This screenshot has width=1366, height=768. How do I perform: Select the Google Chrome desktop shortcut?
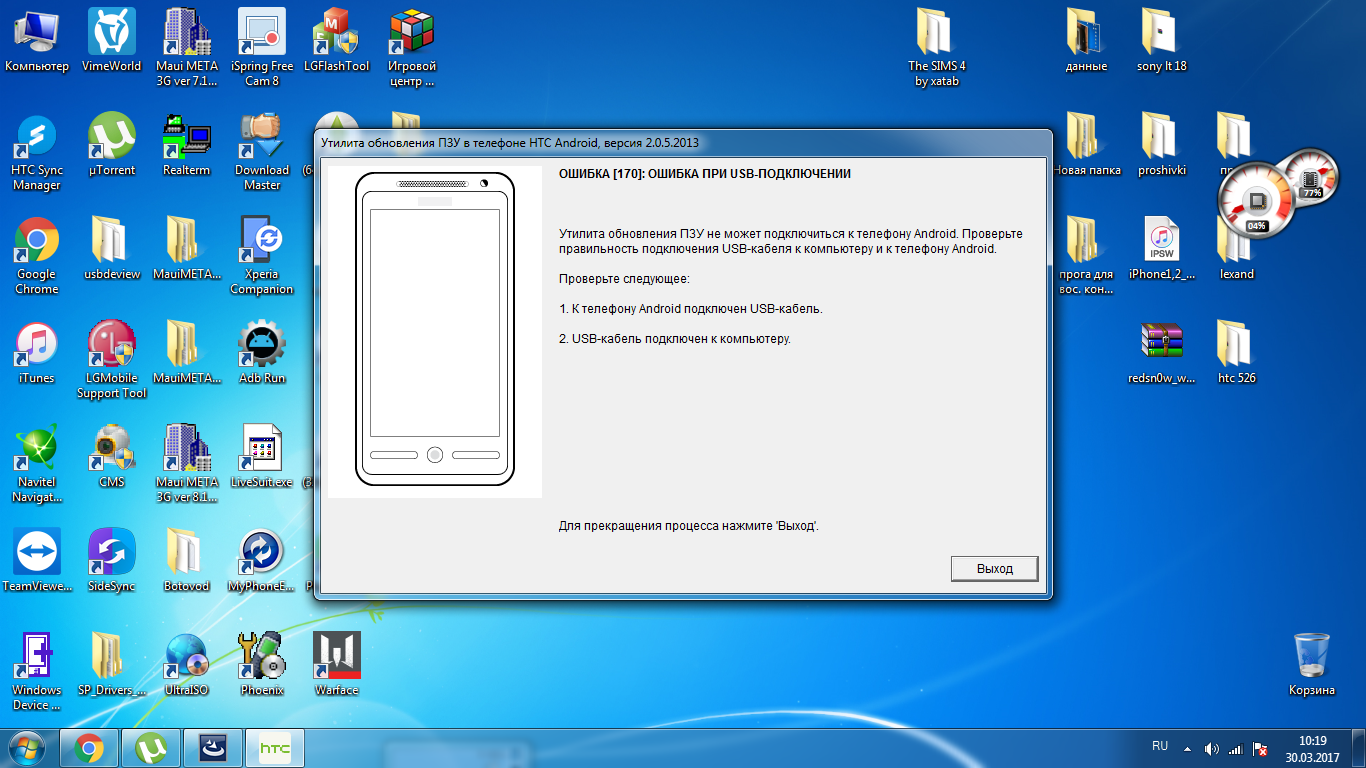tap(37, 255)
